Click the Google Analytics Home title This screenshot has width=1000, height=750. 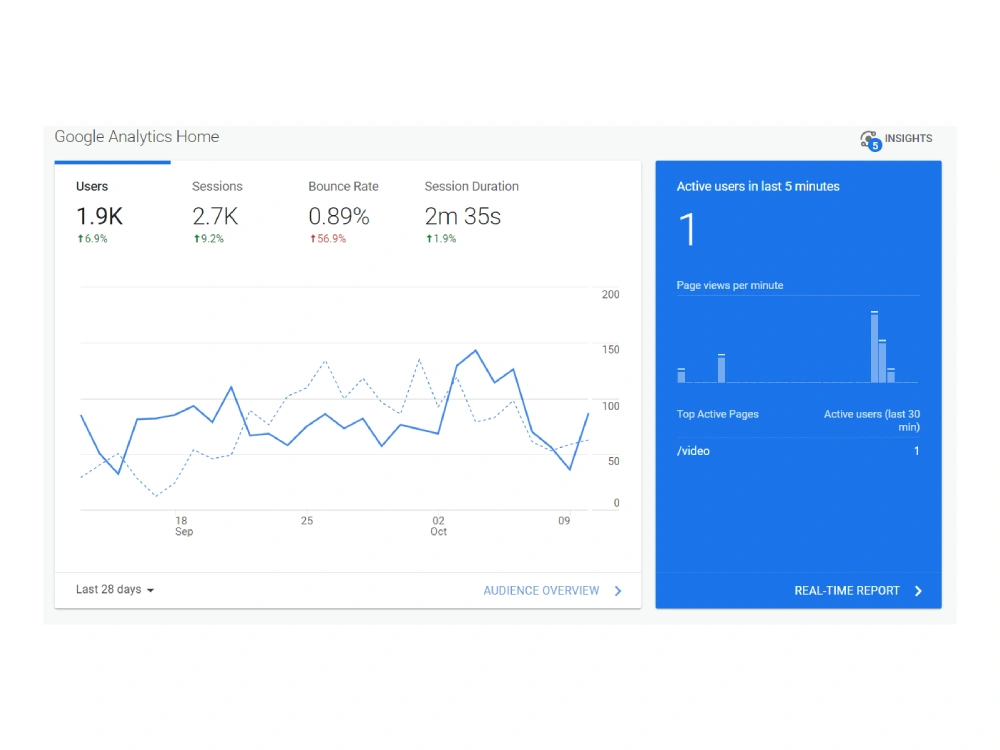point(136,137)
